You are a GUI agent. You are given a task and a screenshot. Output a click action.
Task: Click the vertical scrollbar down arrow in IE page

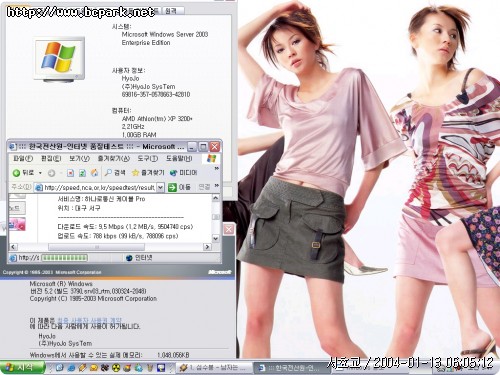point(216,238)
